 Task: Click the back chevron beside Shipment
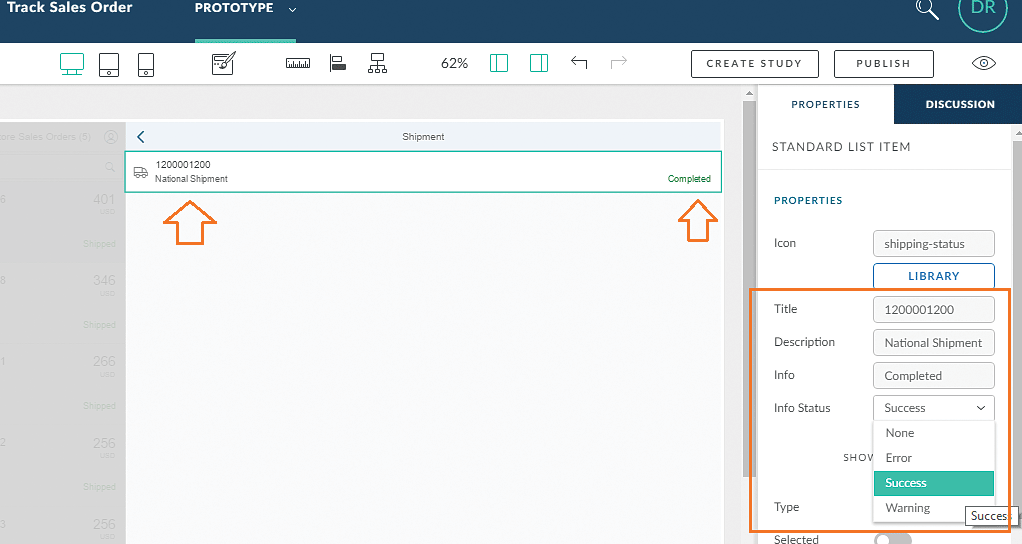[141, 137]
